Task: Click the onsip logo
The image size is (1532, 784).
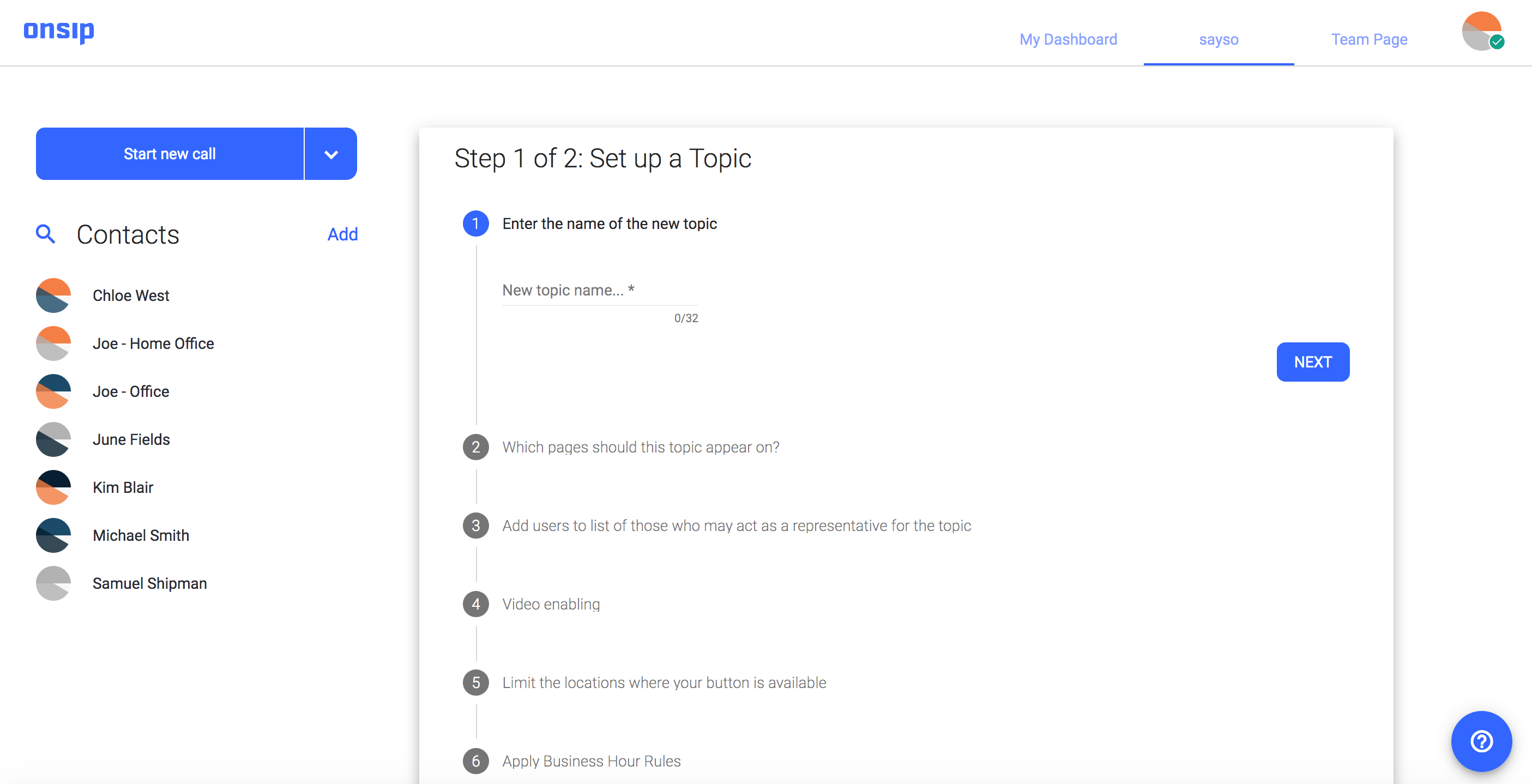Action: click(x=59, y=31)
